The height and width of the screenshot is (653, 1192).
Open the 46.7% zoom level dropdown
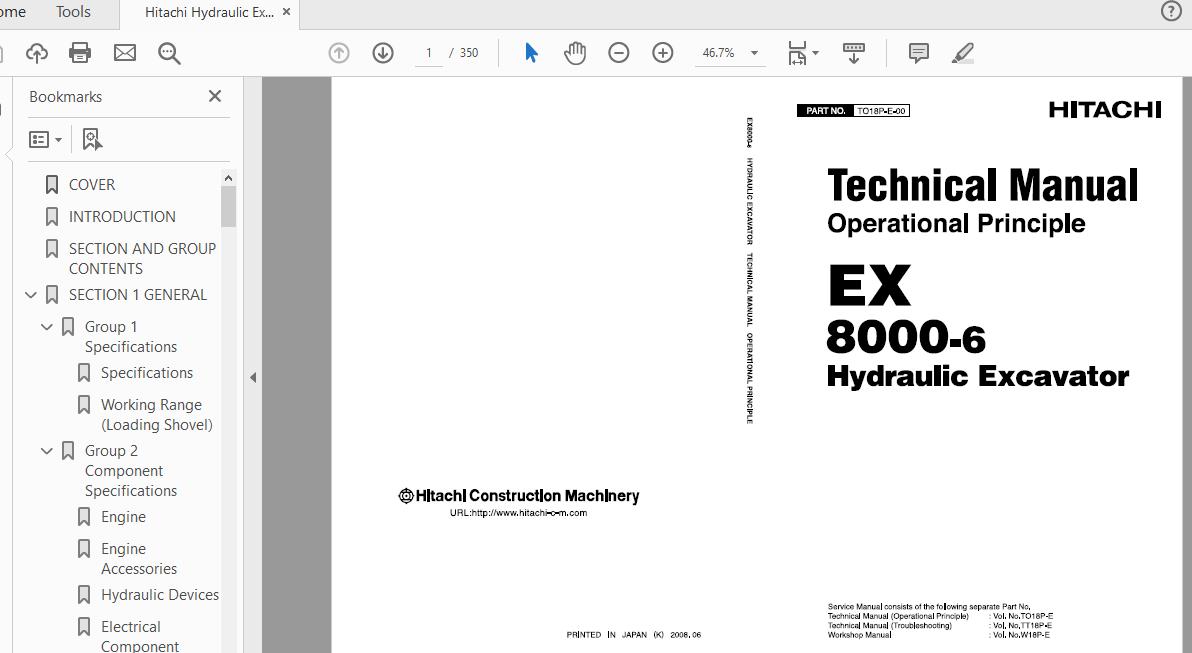[730, 52]
